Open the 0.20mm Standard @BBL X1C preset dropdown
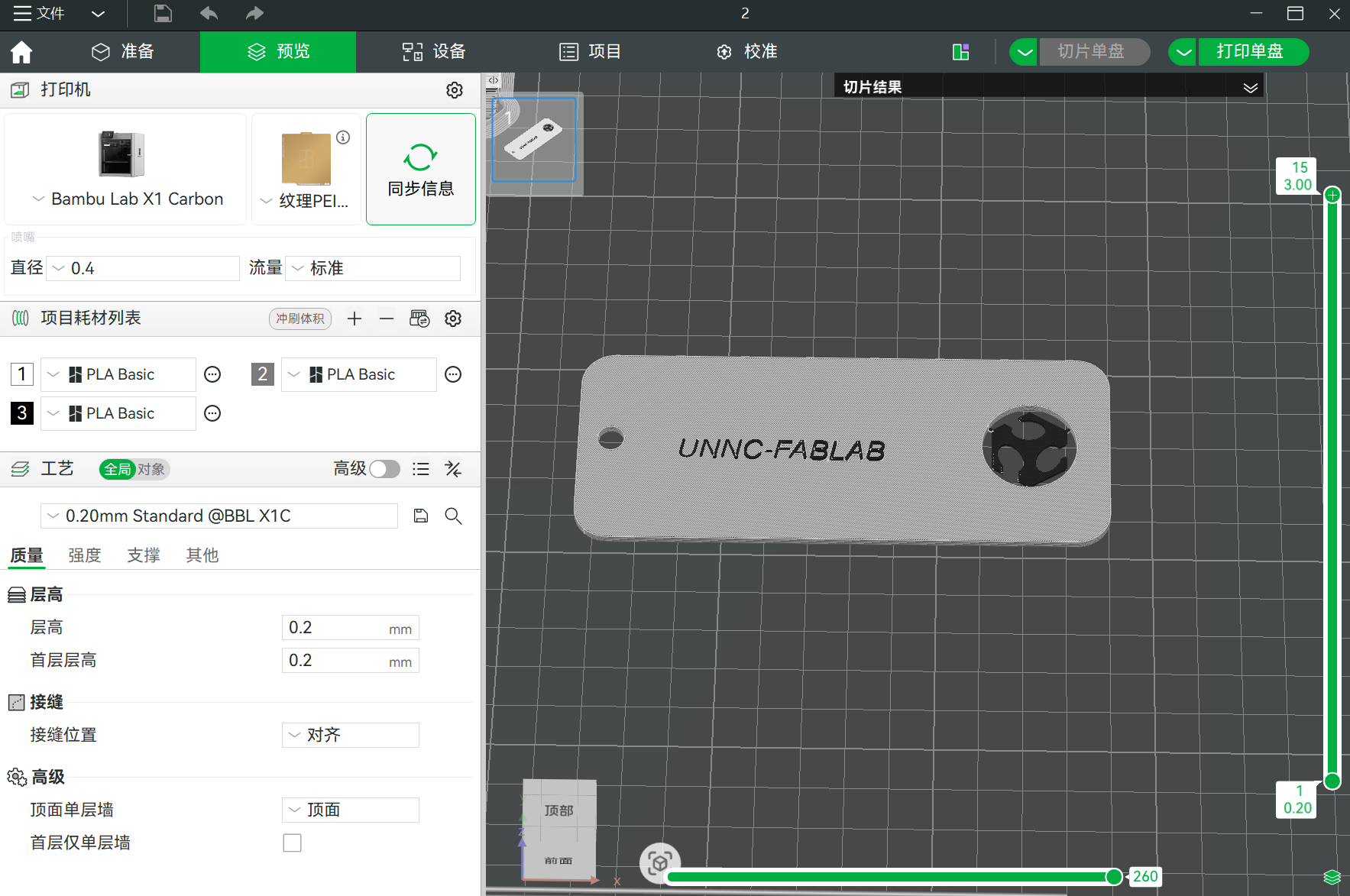This screenshot has width=1350, height=896. click(219, 516)
